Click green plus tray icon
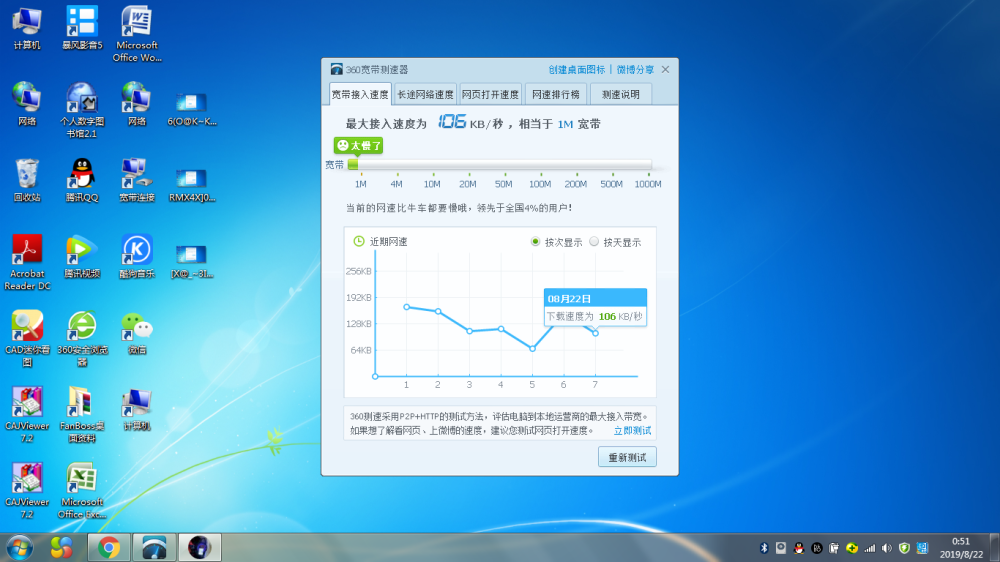This screenshot has height=562, width=1000. 851,548
